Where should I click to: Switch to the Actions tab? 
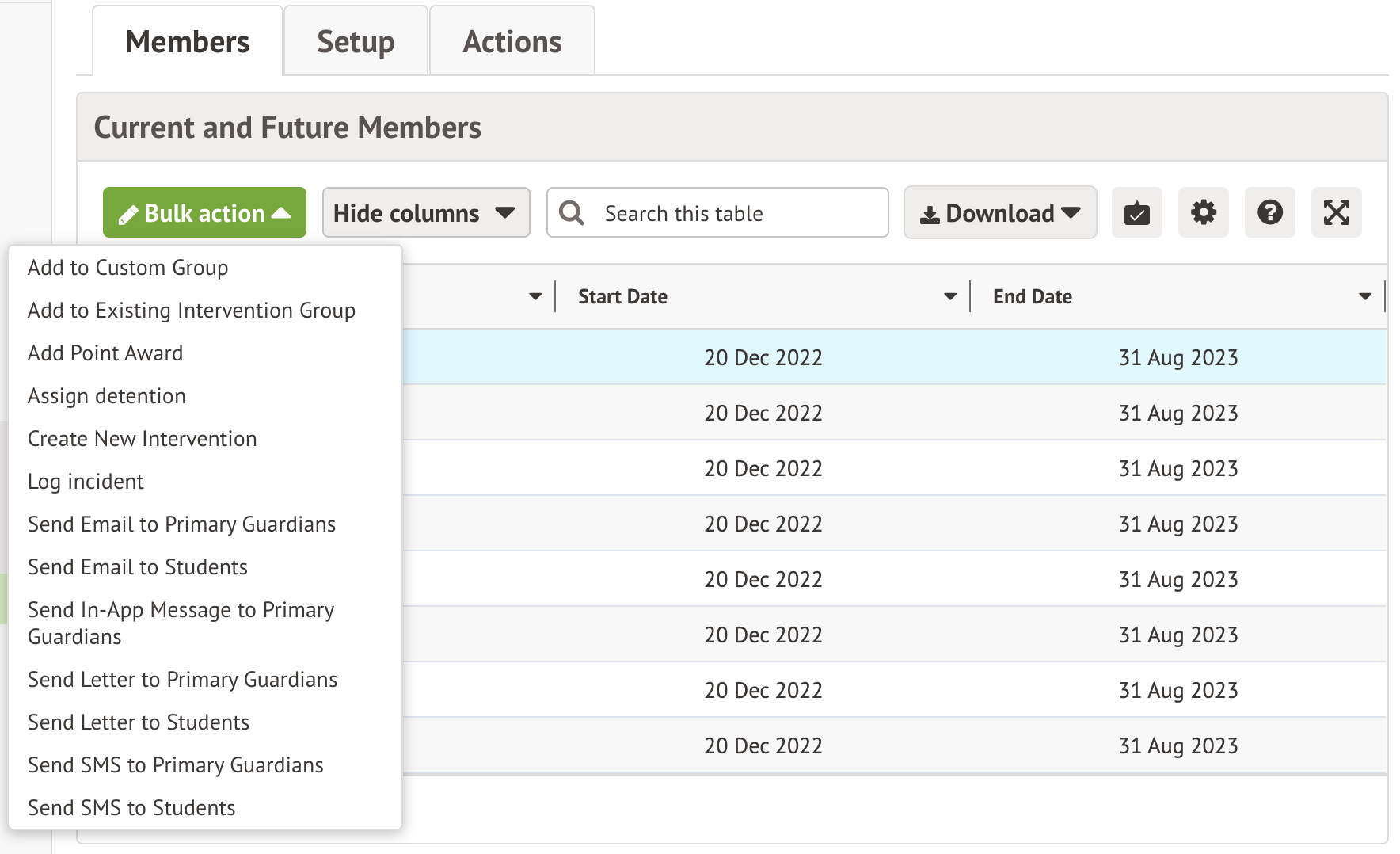512,41
